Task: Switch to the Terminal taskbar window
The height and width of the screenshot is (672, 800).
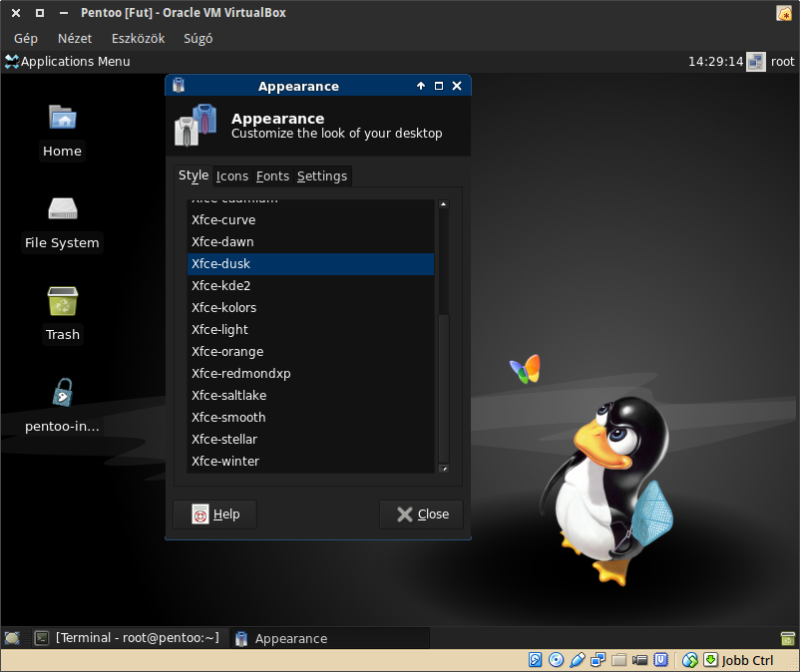Action: 128,638
